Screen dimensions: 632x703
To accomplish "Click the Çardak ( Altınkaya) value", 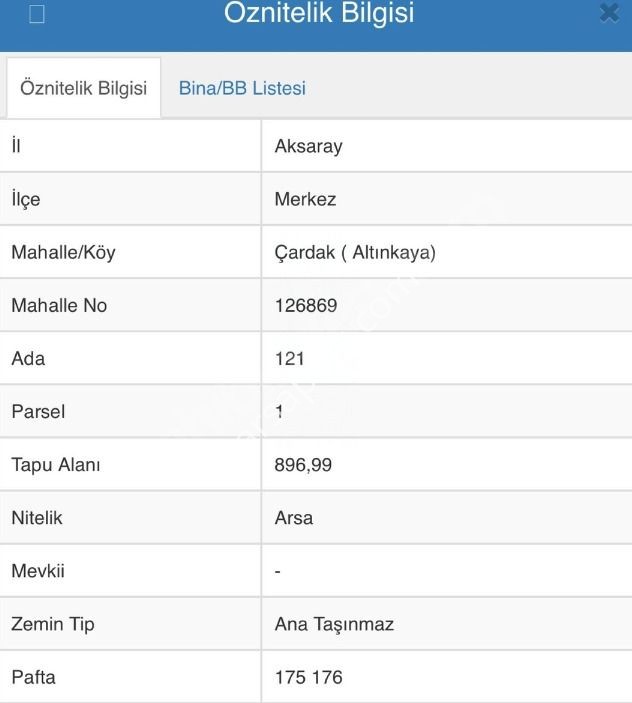I will pyautogui.click(x=355, y=252).
